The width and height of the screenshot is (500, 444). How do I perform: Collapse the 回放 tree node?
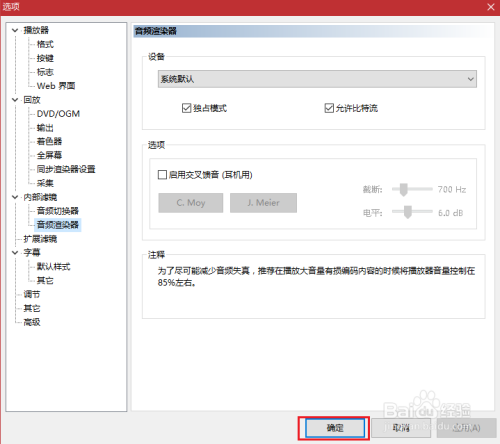15,100
